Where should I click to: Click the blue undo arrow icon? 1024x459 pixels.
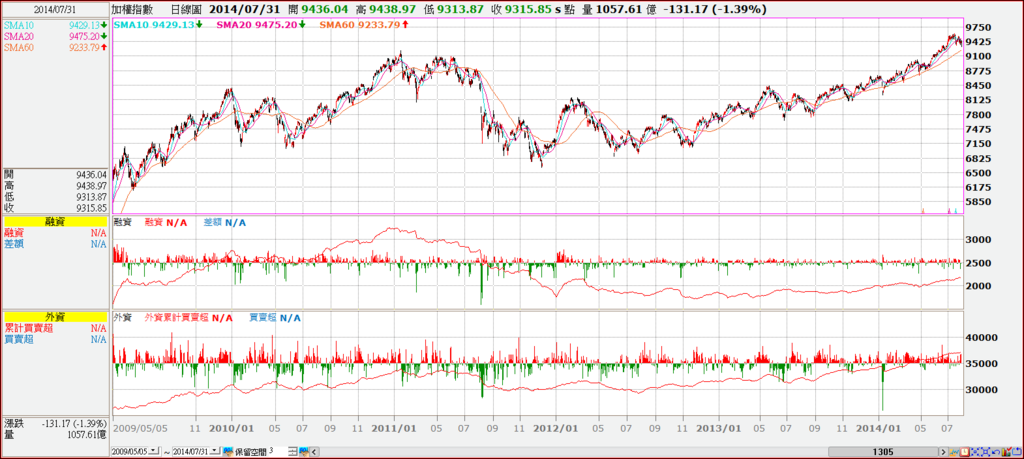[996, 452]
